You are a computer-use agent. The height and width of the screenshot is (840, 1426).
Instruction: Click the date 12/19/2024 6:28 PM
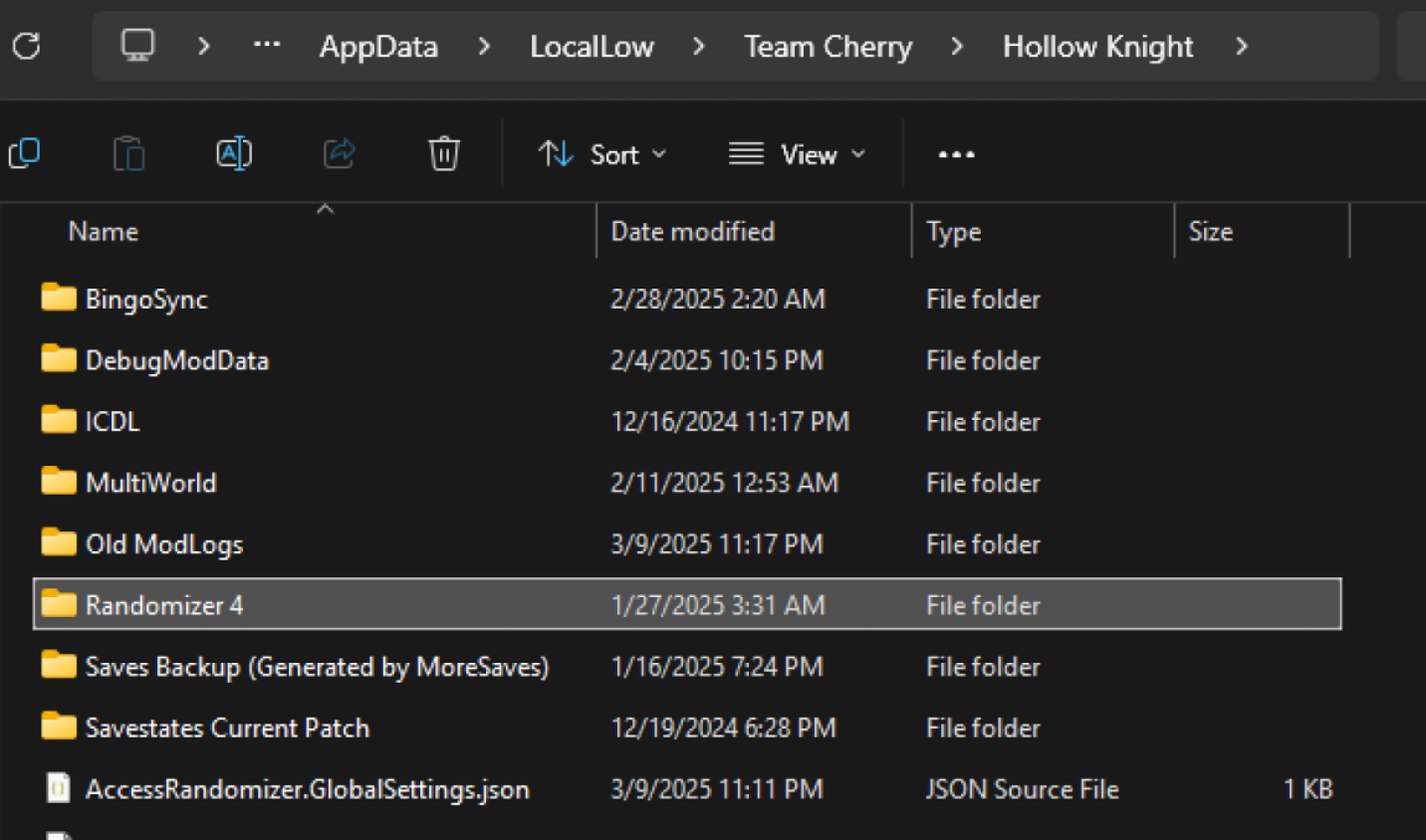pyautogui.click(x=723, y=728)
